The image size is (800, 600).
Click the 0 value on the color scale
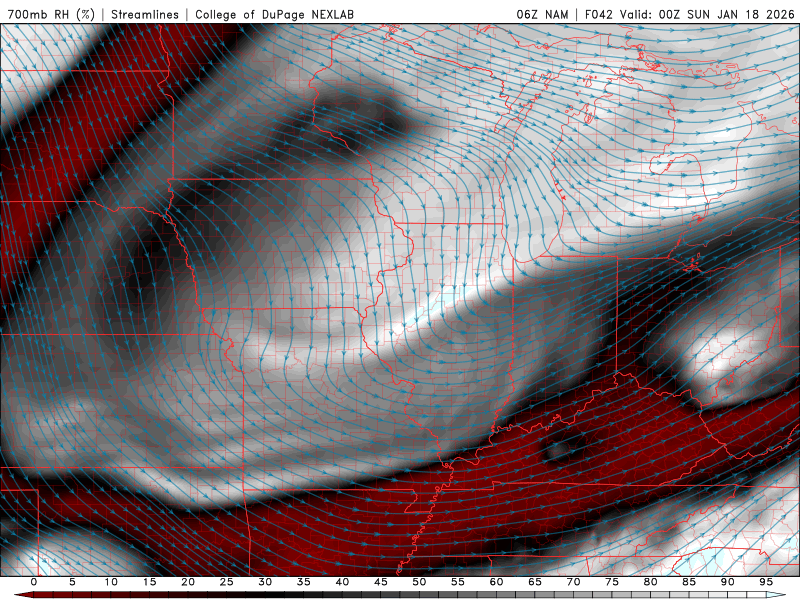(x=34, y=582)
